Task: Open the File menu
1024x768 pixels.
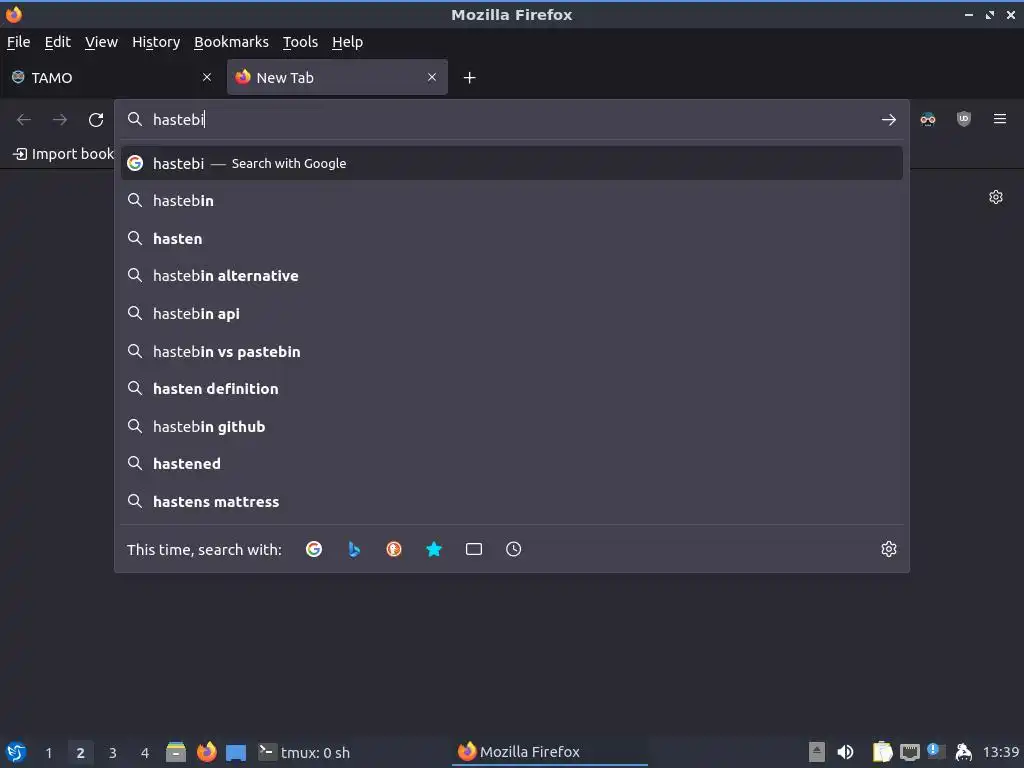Action: click(18, 42)
